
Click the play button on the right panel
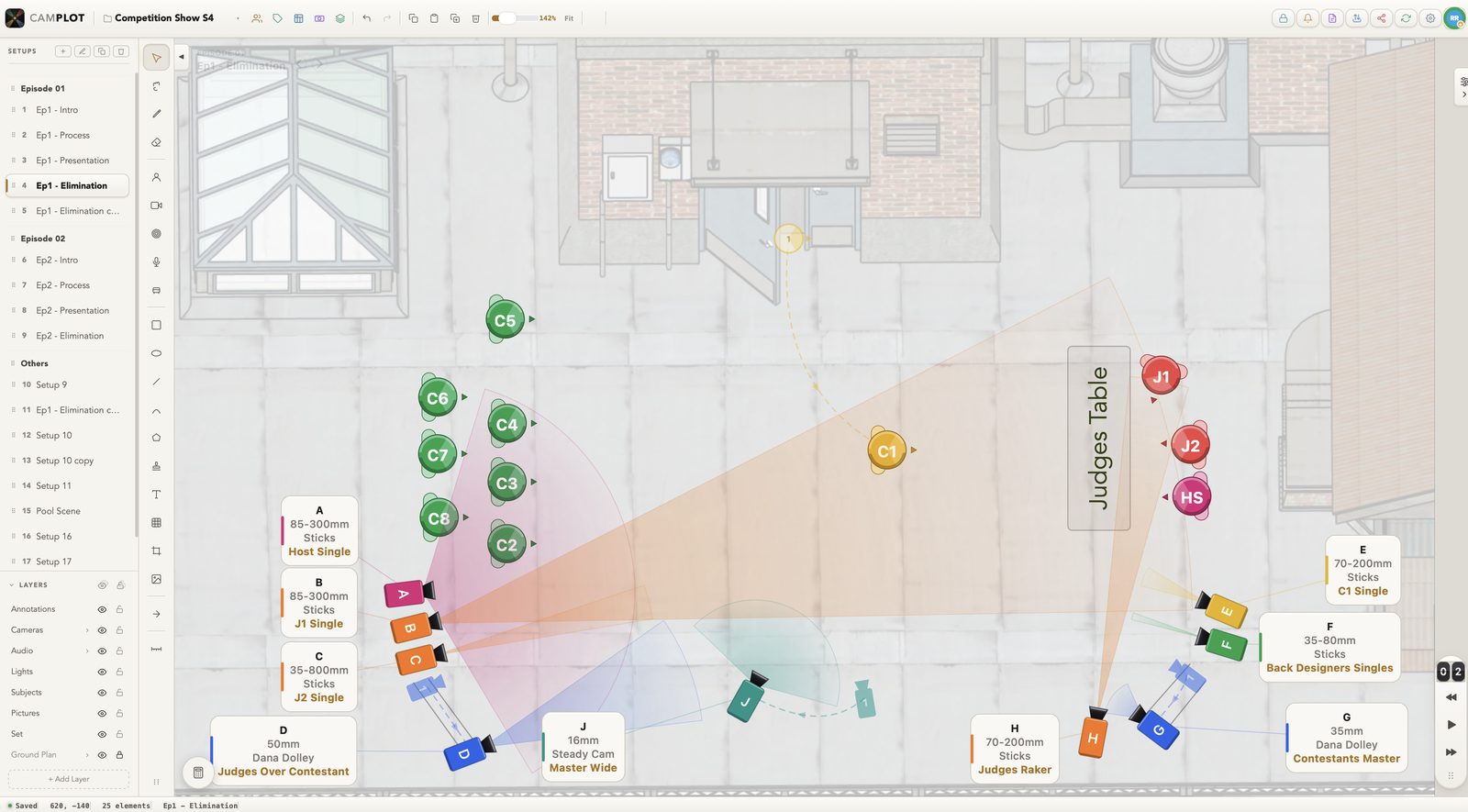point(1451,725)
